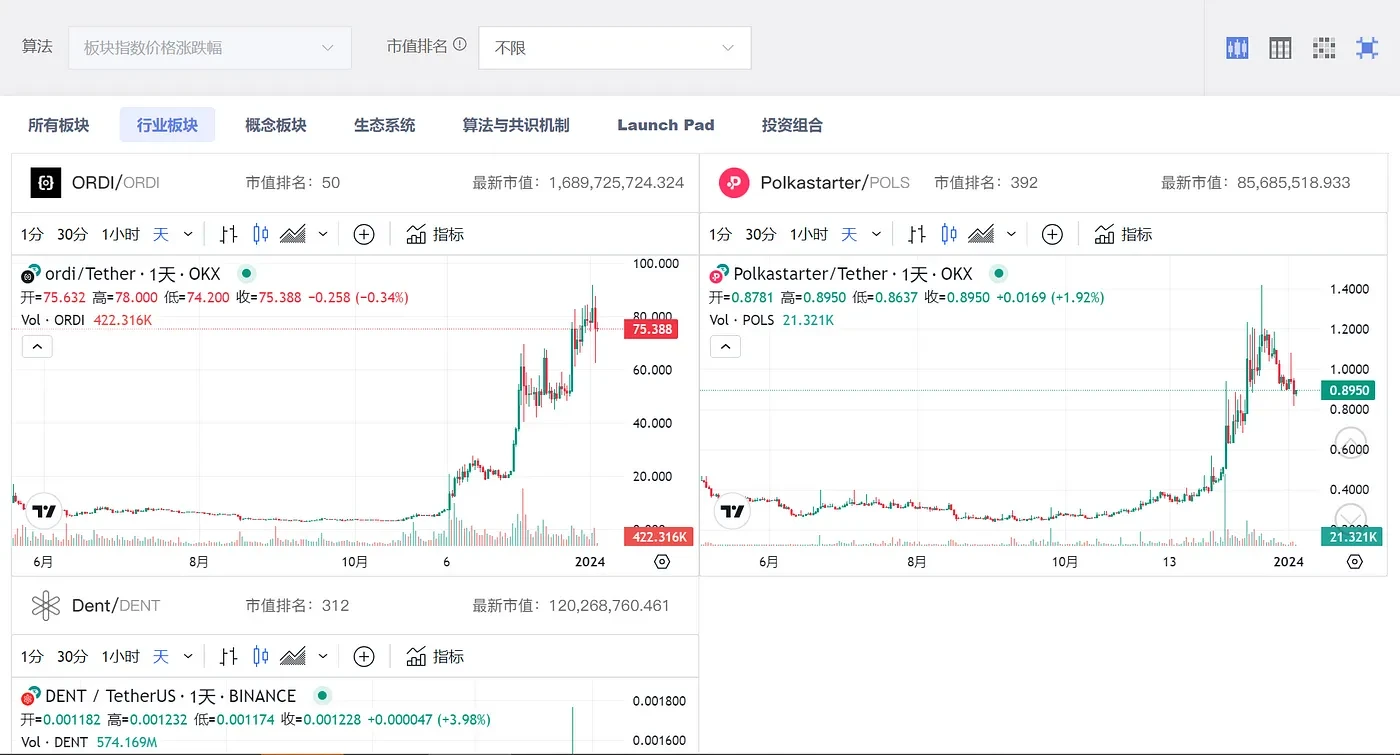This screenshot has height=755, width=1400.
Task: Collapse the ORDI chart legend with the arrow button
Action: click(x=37, y=346)
